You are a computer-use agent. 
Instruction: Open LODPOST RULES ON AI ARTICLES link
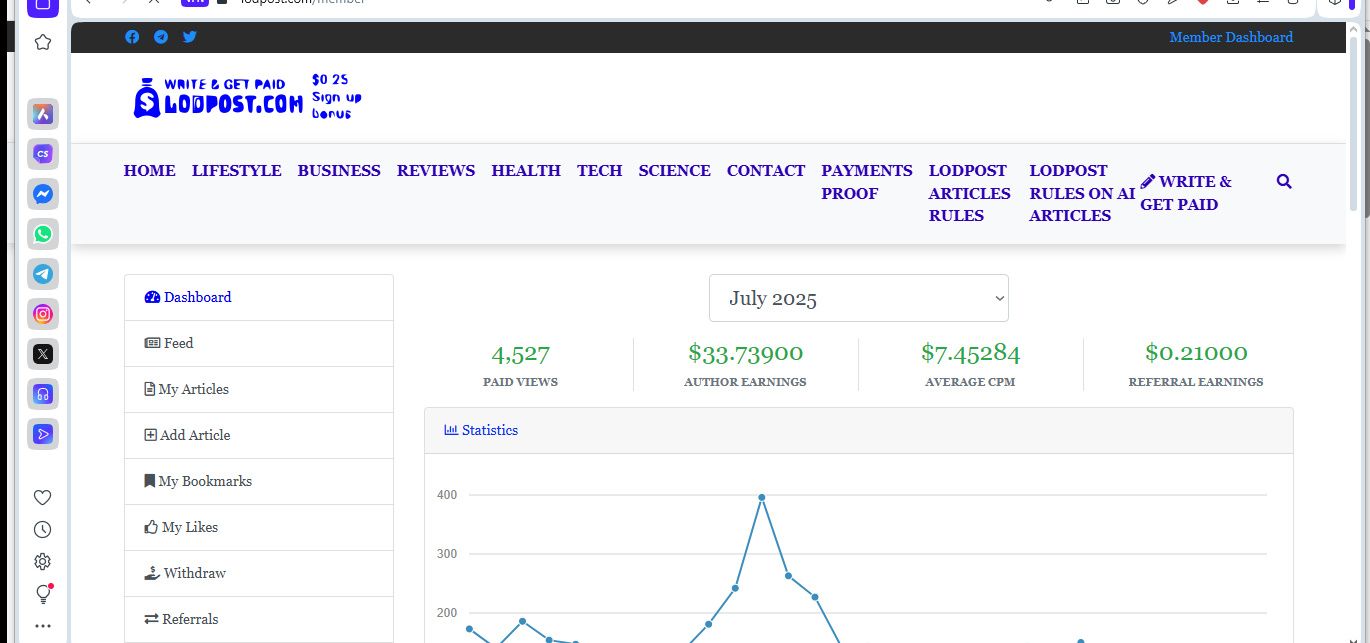pyautogui.click(x=1082, y=193)
